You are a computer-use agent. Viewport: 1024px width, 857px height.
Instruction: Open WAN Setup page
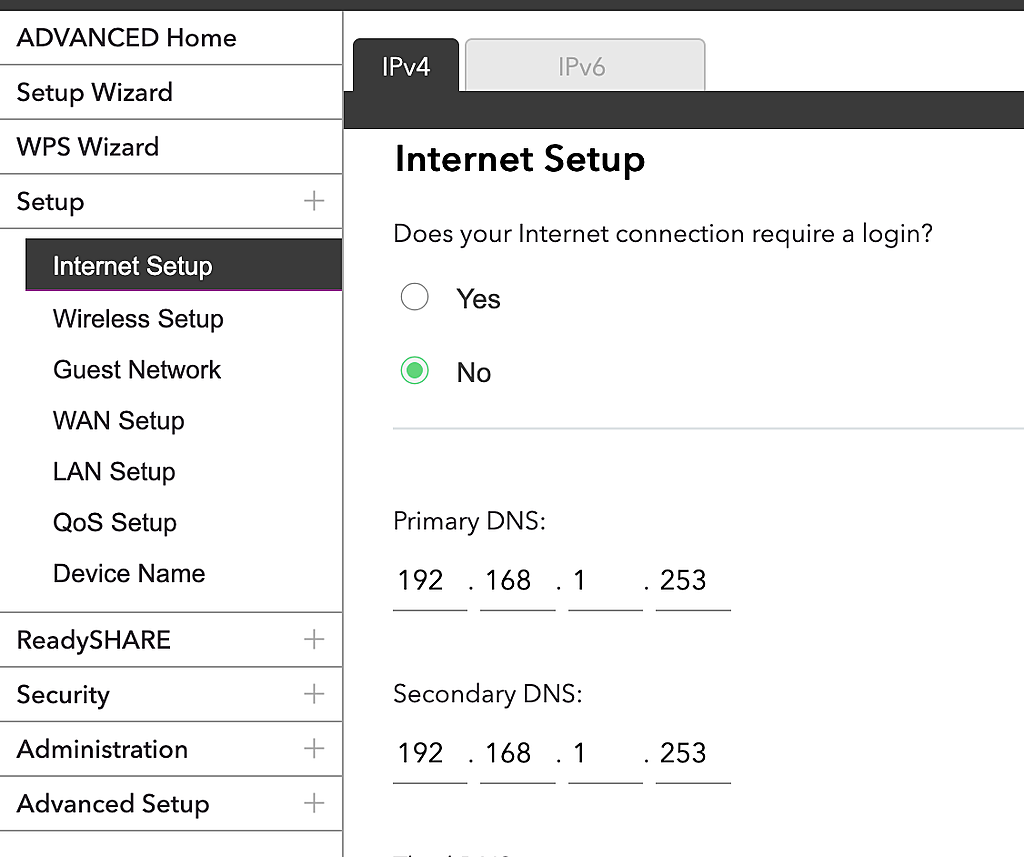point(119,421)
